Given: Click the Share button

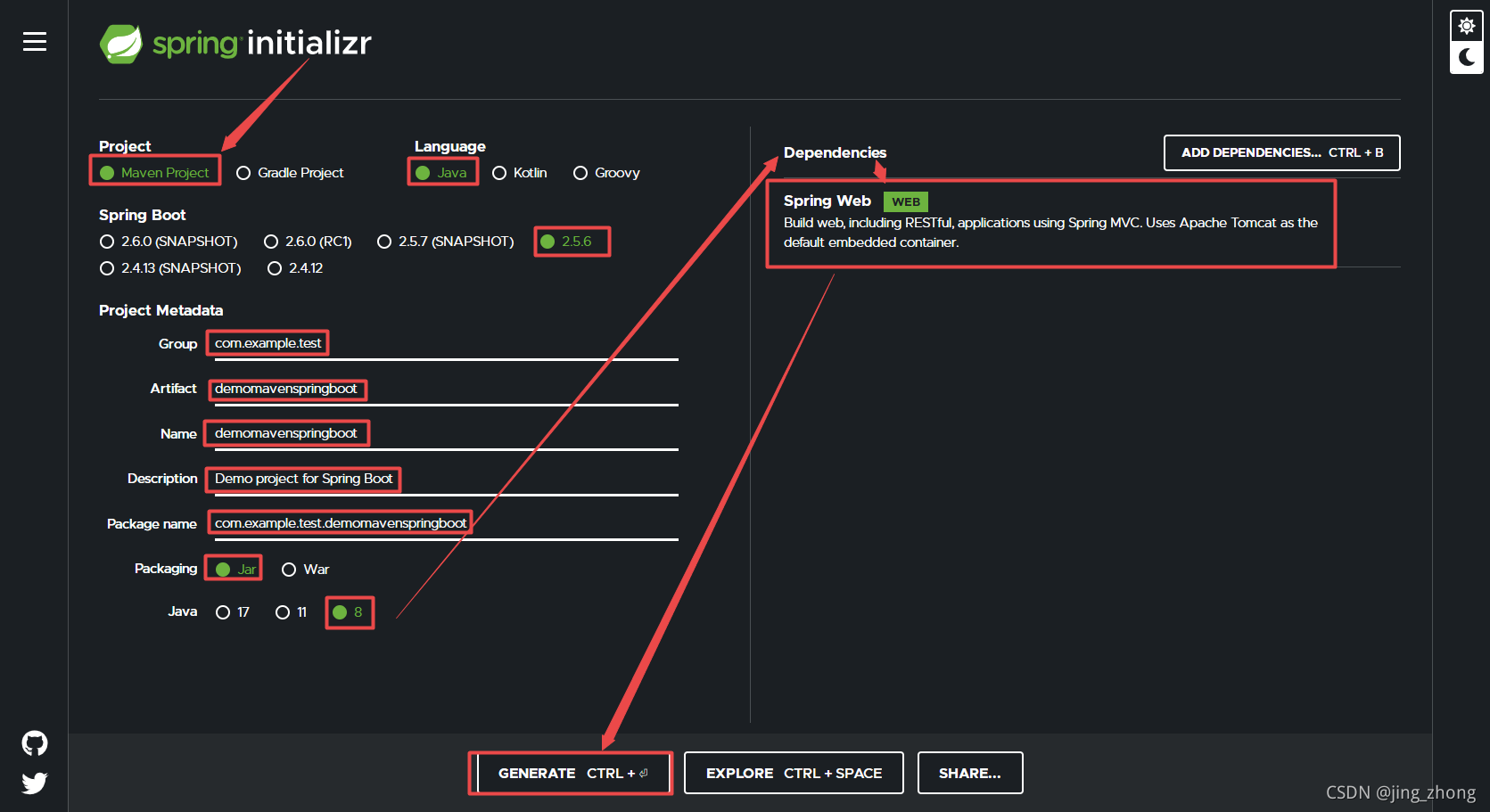Looking at the screenshot, I should pos(970,773).
